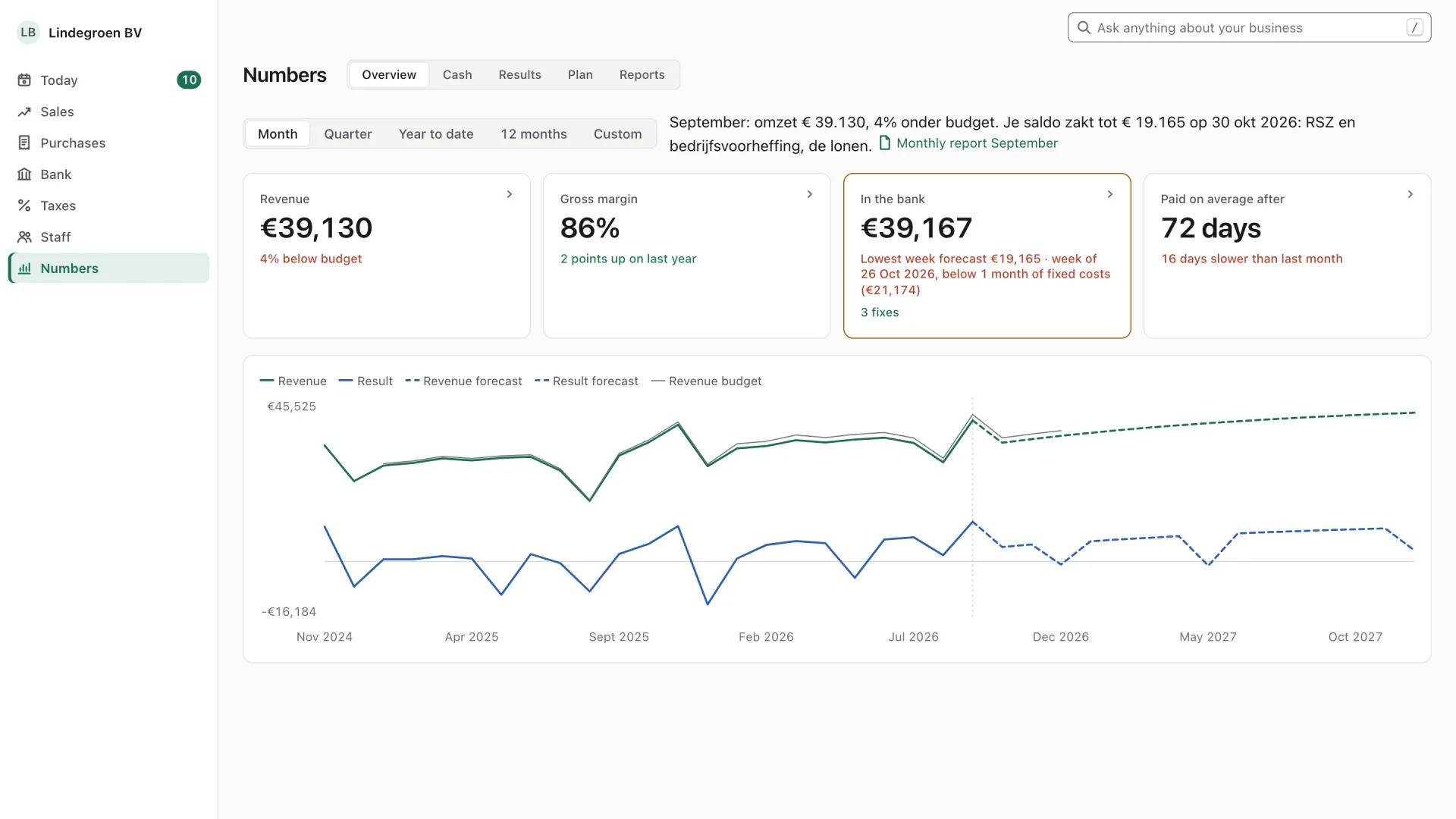Click the Today notification badge showing 10
Viewport: 1456px width, 819px height.
click(189, 80)
